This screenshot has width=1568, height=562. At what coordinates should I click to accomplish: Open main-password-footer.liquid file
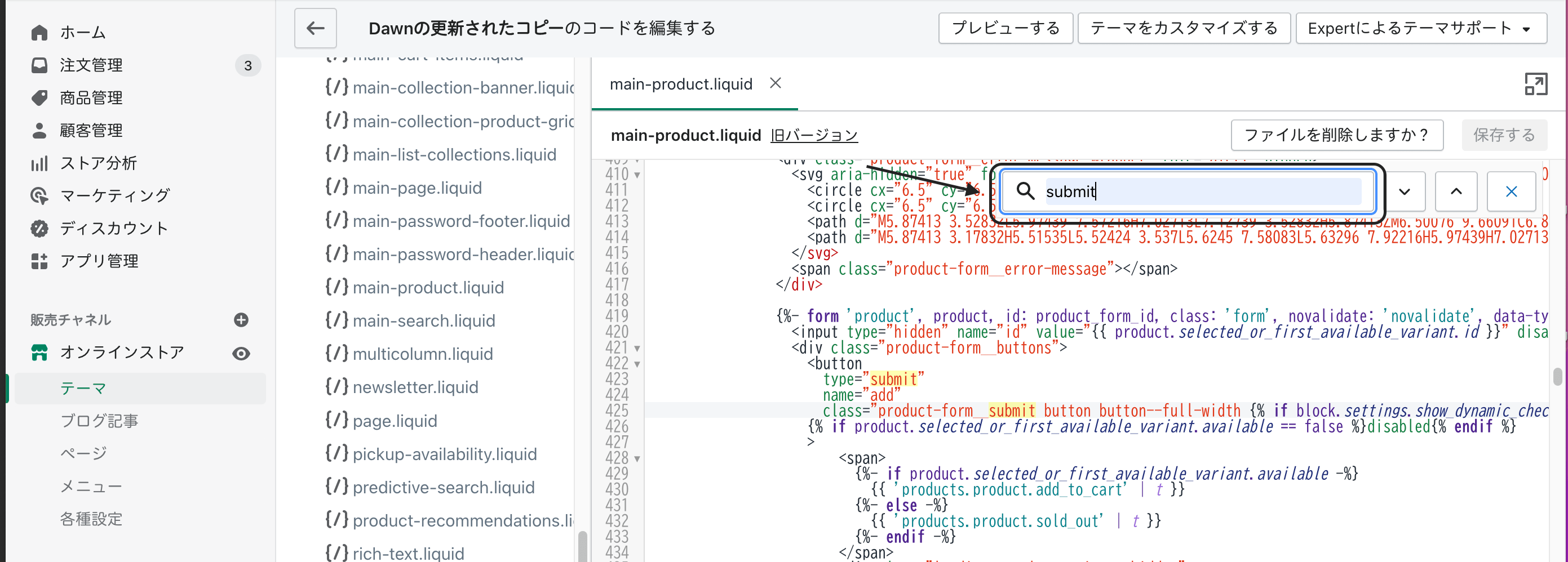click(461, 221)
